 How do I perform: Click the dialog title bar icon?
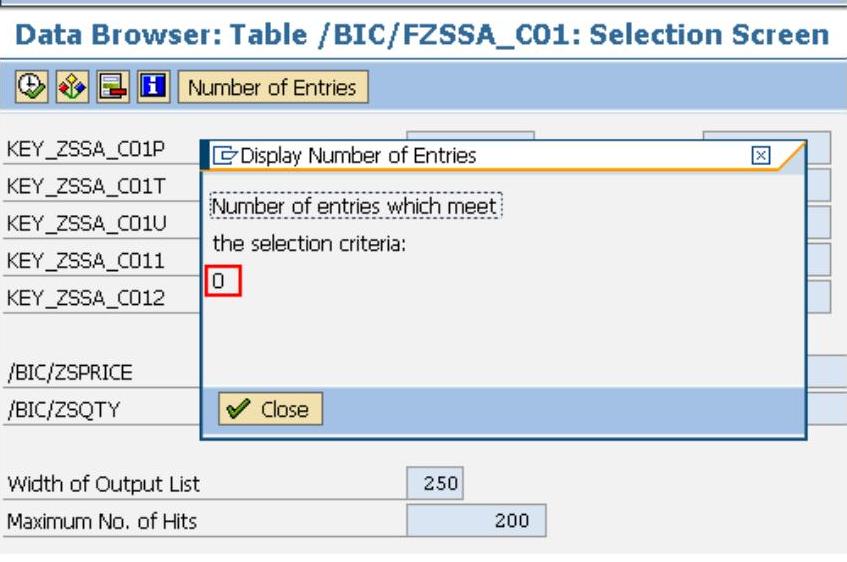coord(226,155)
